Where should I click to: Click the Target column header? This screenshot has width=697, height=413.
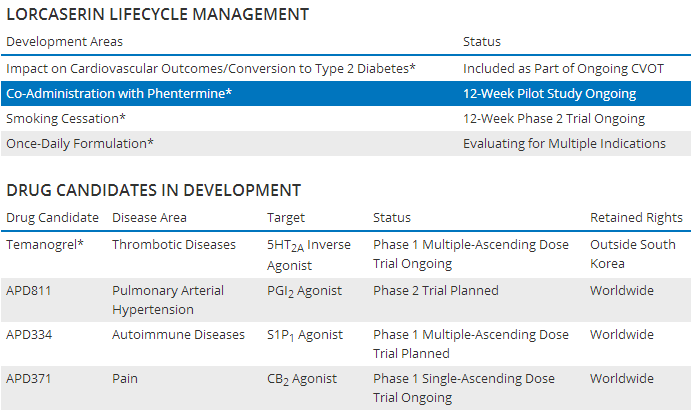[286, 218]
